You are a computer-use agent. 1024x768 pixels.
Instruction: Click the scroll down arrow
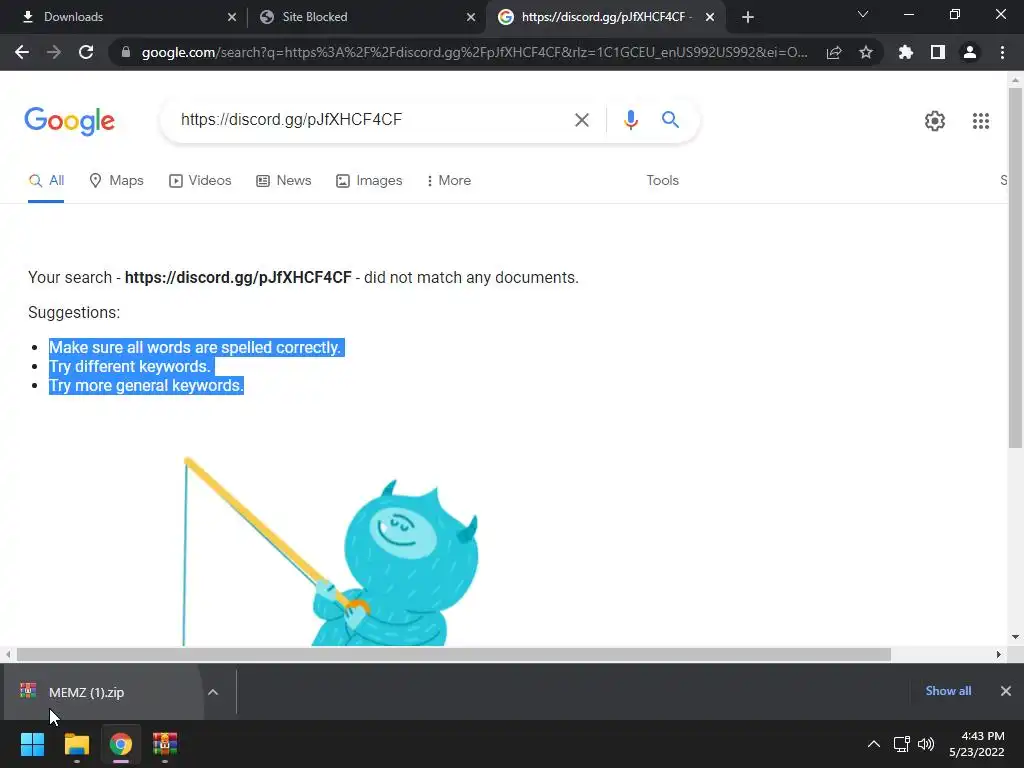1015,637
